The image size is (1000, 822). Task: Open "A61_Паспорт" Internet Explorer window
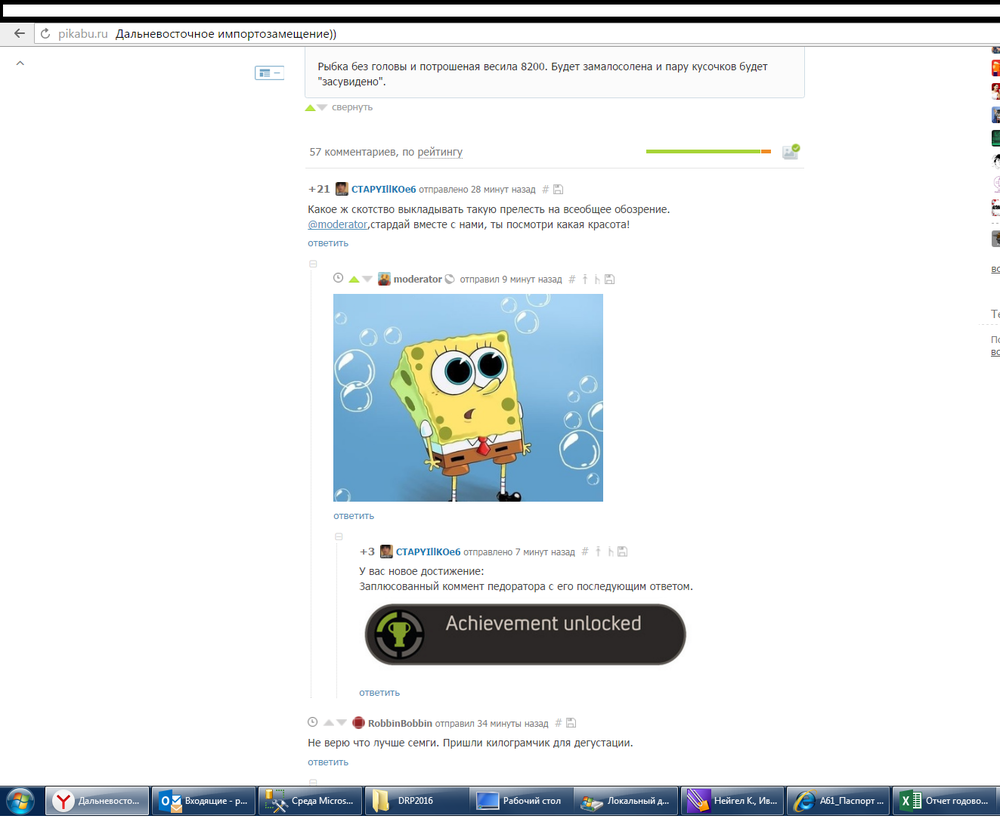(x=839, y=801)
